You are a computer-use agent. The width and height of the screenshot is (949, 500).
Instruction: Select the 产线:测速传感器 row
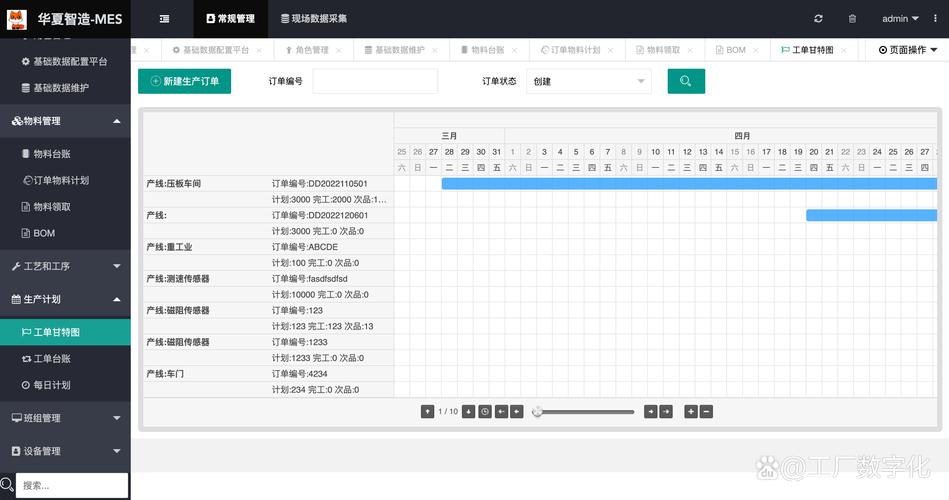[269, 278]
